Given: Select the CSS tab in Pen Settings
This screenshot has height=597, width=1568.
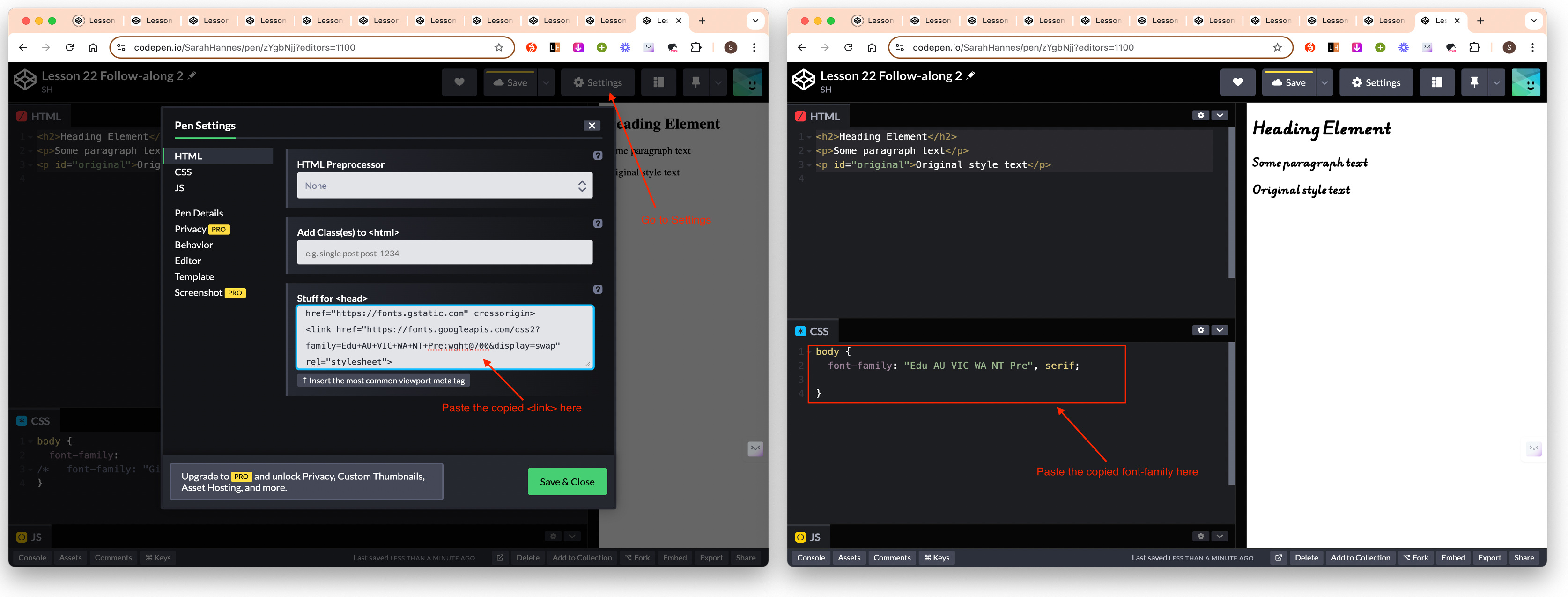Looking at the screenshot, I should (x=183, y=172).
